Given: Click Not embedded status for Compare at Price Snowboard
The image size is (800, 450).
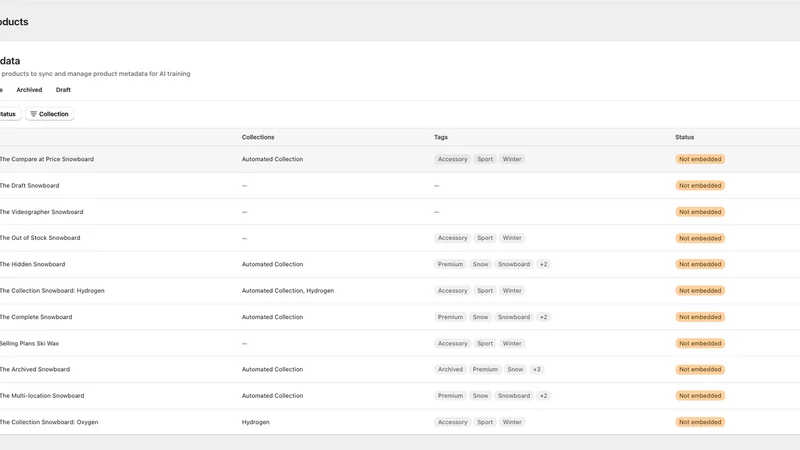Looking at the screenshot, I should 700,159.
